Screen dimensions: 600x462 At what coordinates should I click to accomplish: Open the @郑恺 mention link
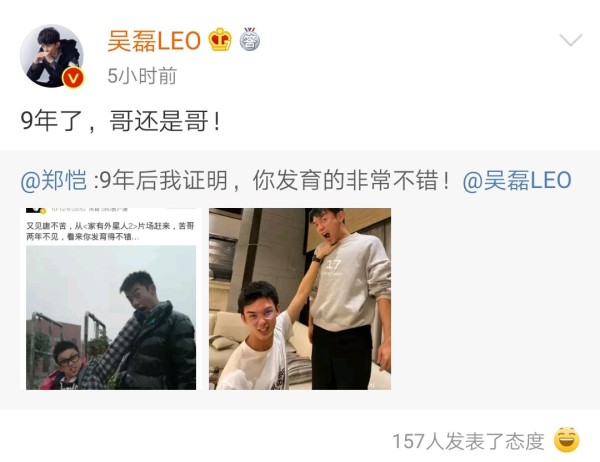[54, 180]
